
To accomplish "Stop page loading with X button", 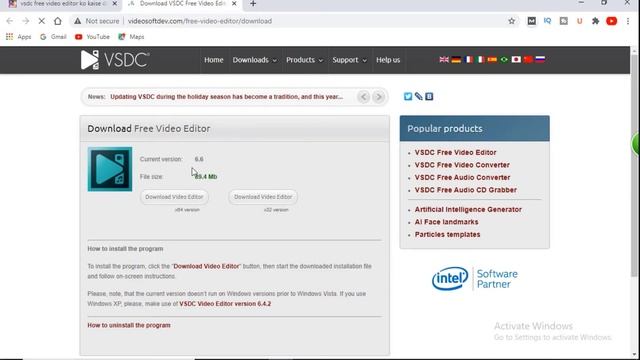I will coord(41,21).
